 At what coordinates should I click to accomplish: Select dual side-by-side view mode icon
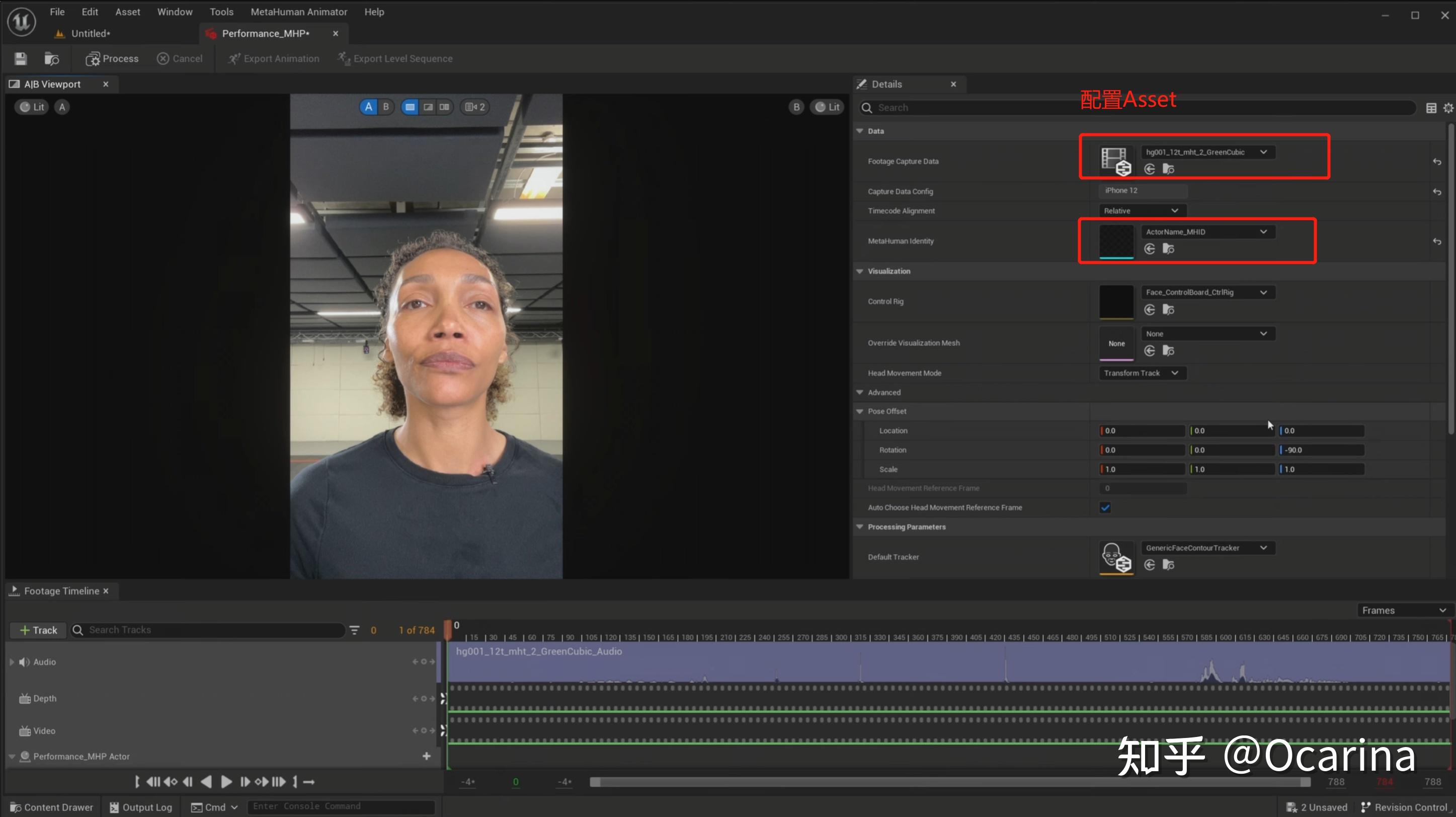445,107
